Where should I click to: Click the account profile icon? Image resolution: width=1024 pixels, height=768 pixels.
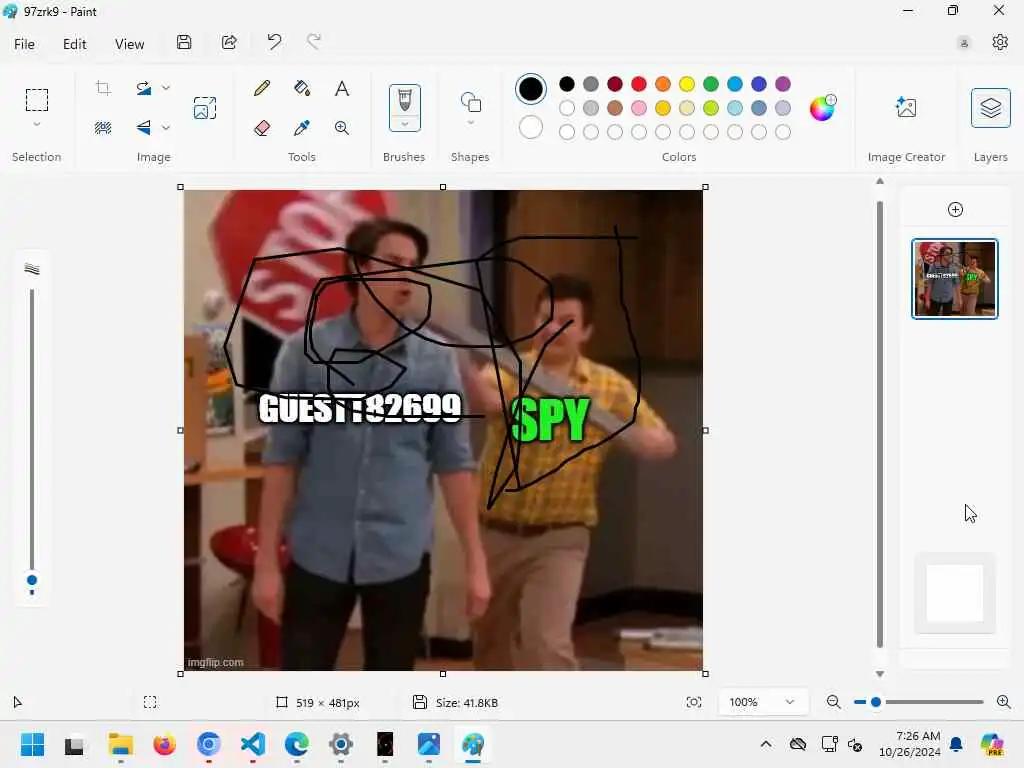964,43
